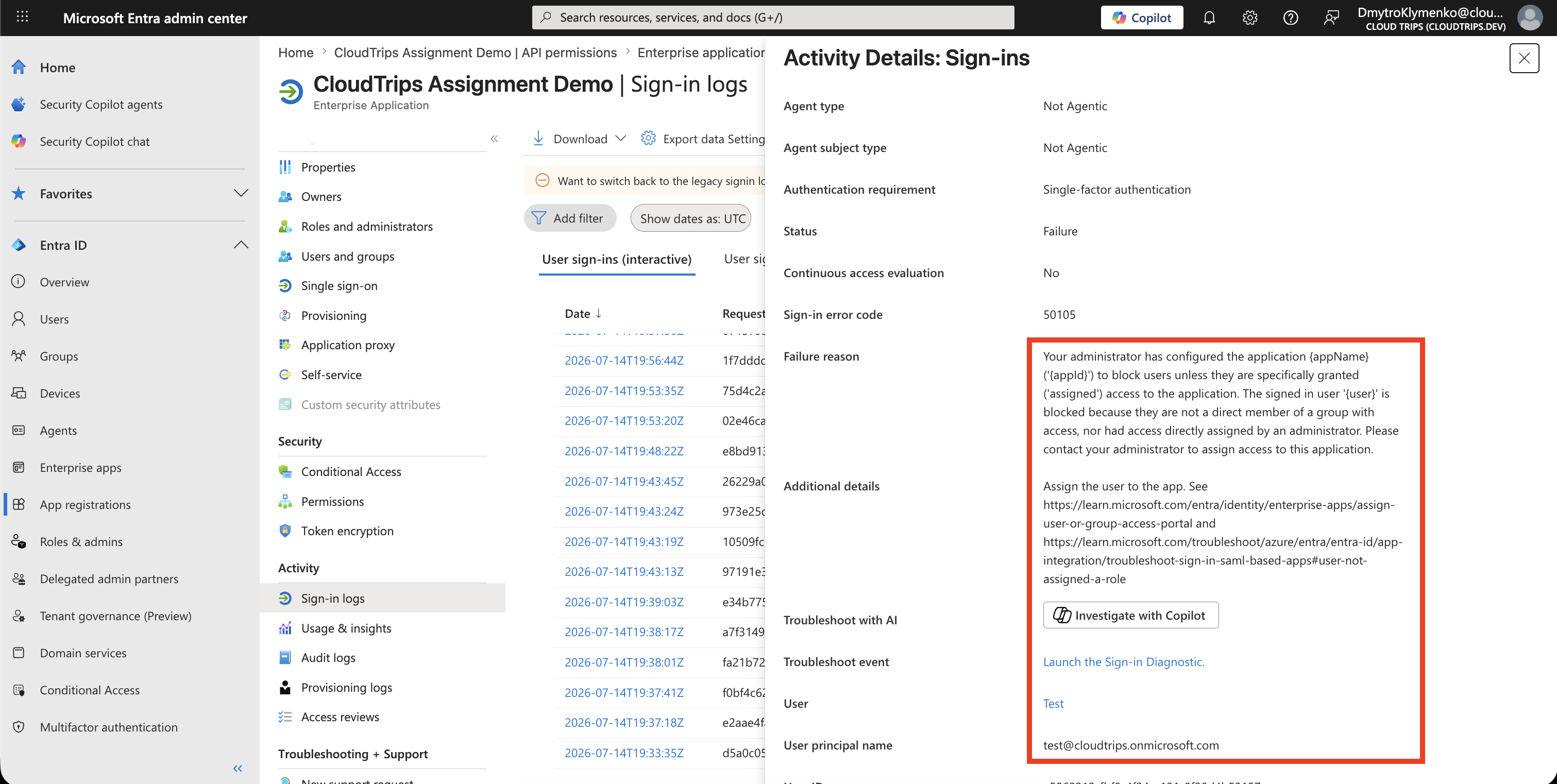Expand the Favorites section chevron

[x=241, y=194]
